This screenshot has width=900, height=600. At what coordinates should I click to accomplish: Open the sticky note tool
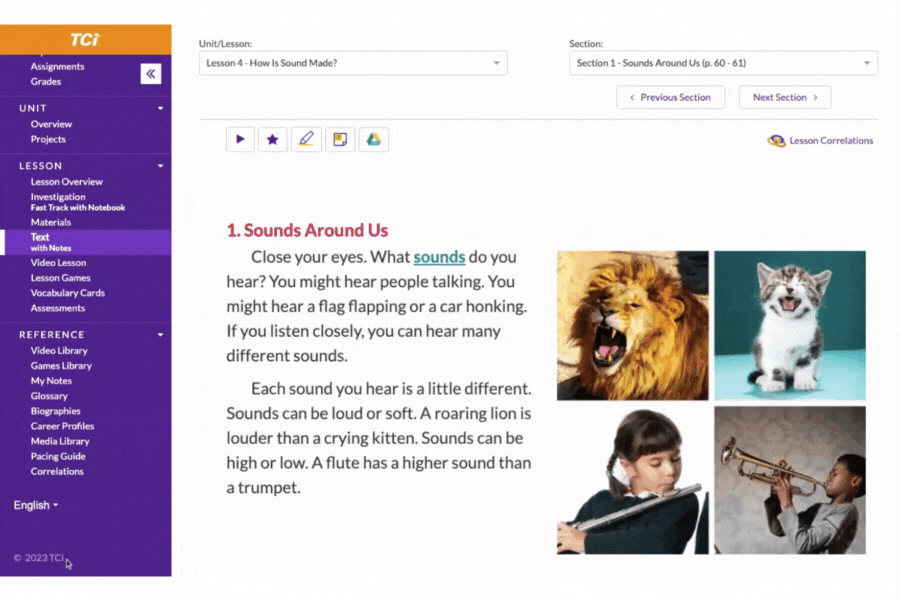340,140
